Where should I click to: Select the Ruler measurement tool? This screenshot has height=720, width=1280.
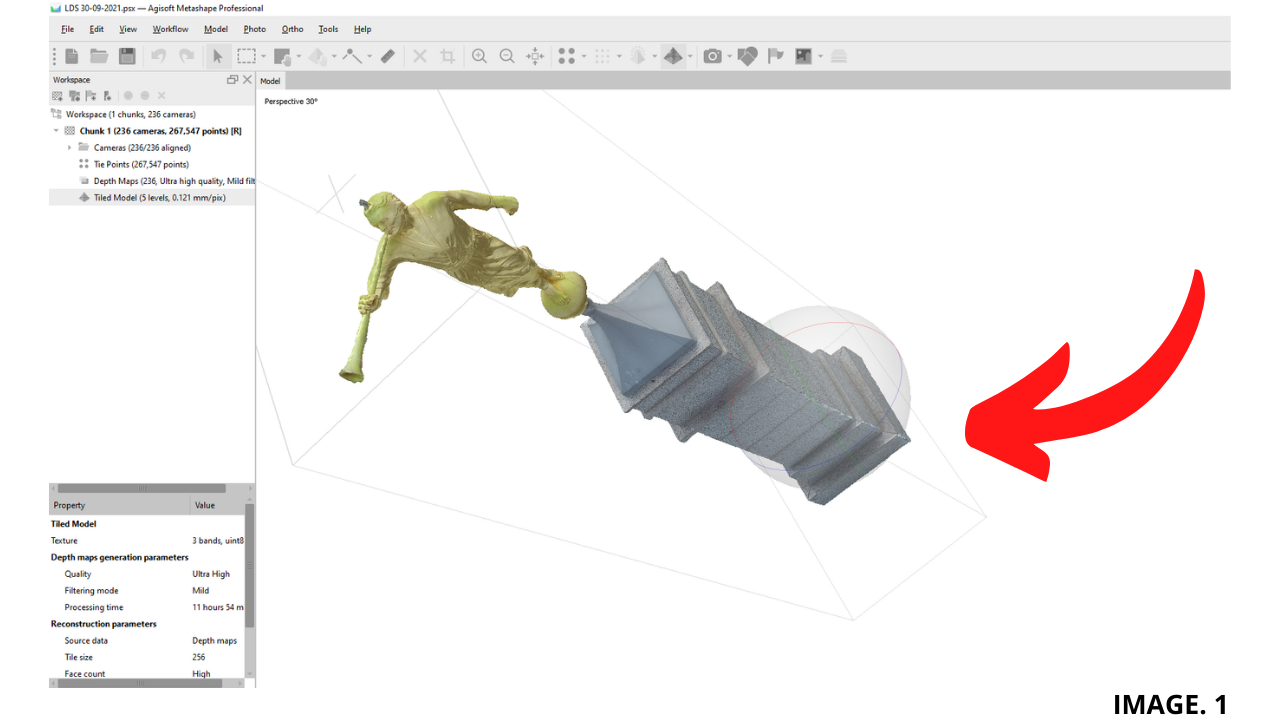tap(388, 56)
